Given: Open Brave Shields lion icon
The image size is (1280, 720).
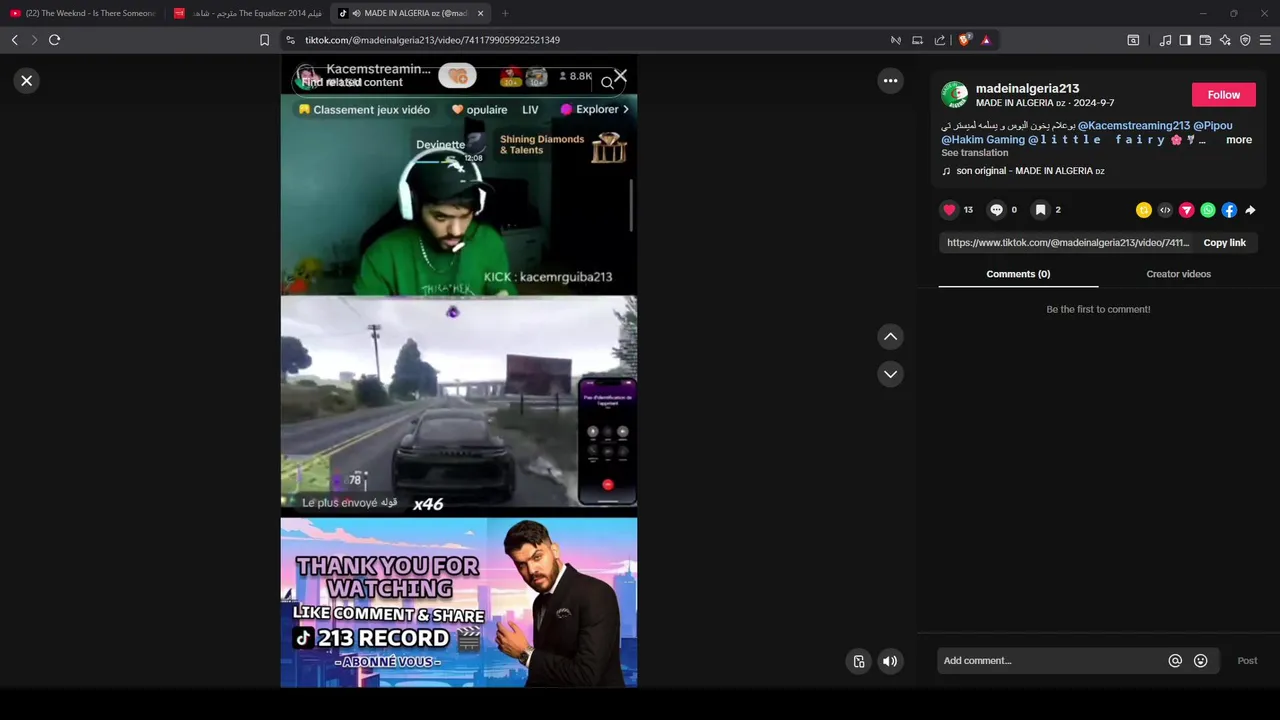Looking at the screenshot, I should 964,40.
